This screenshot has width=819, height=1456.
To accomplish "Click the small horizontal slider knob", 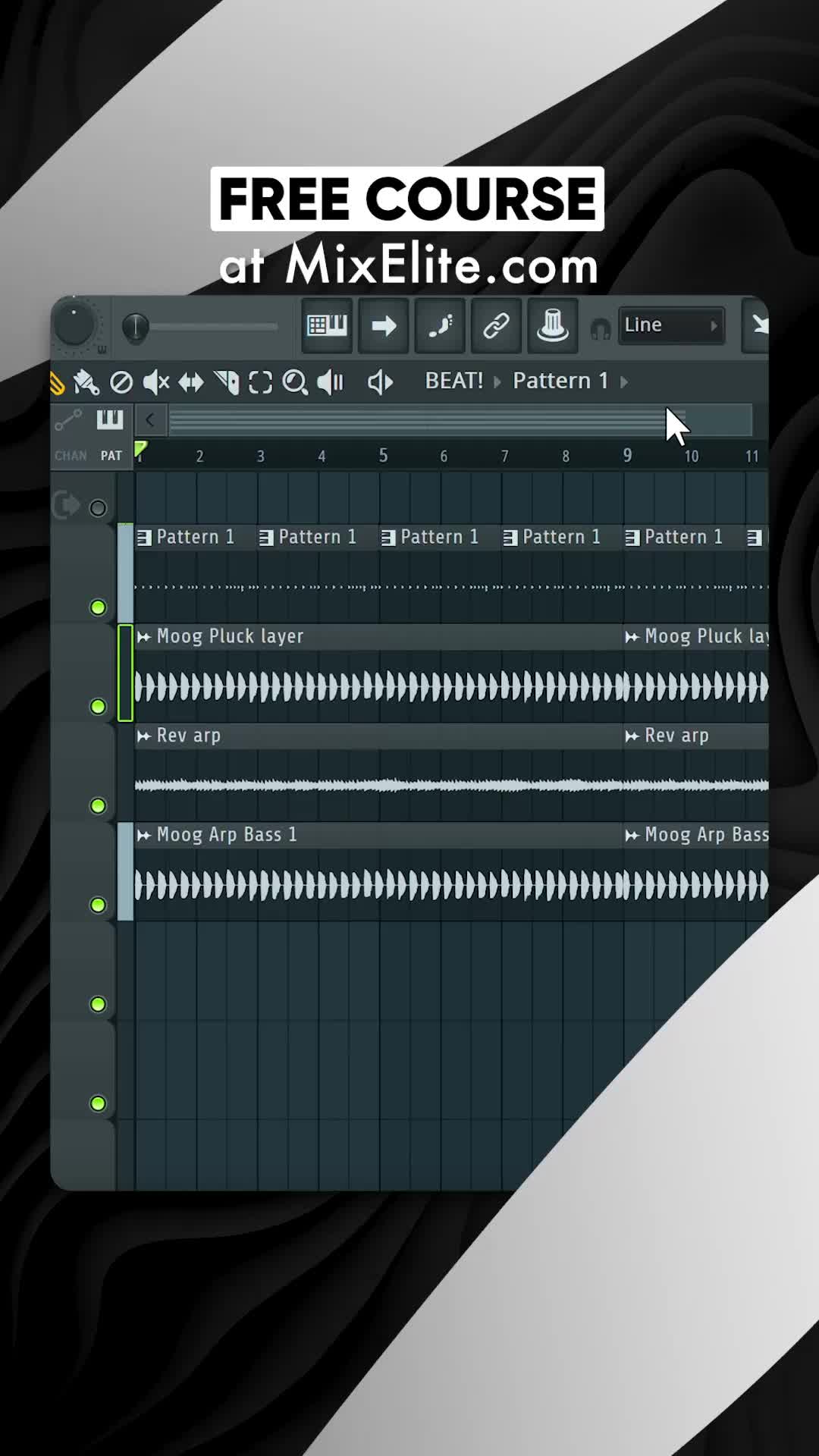I will (135, 327).
